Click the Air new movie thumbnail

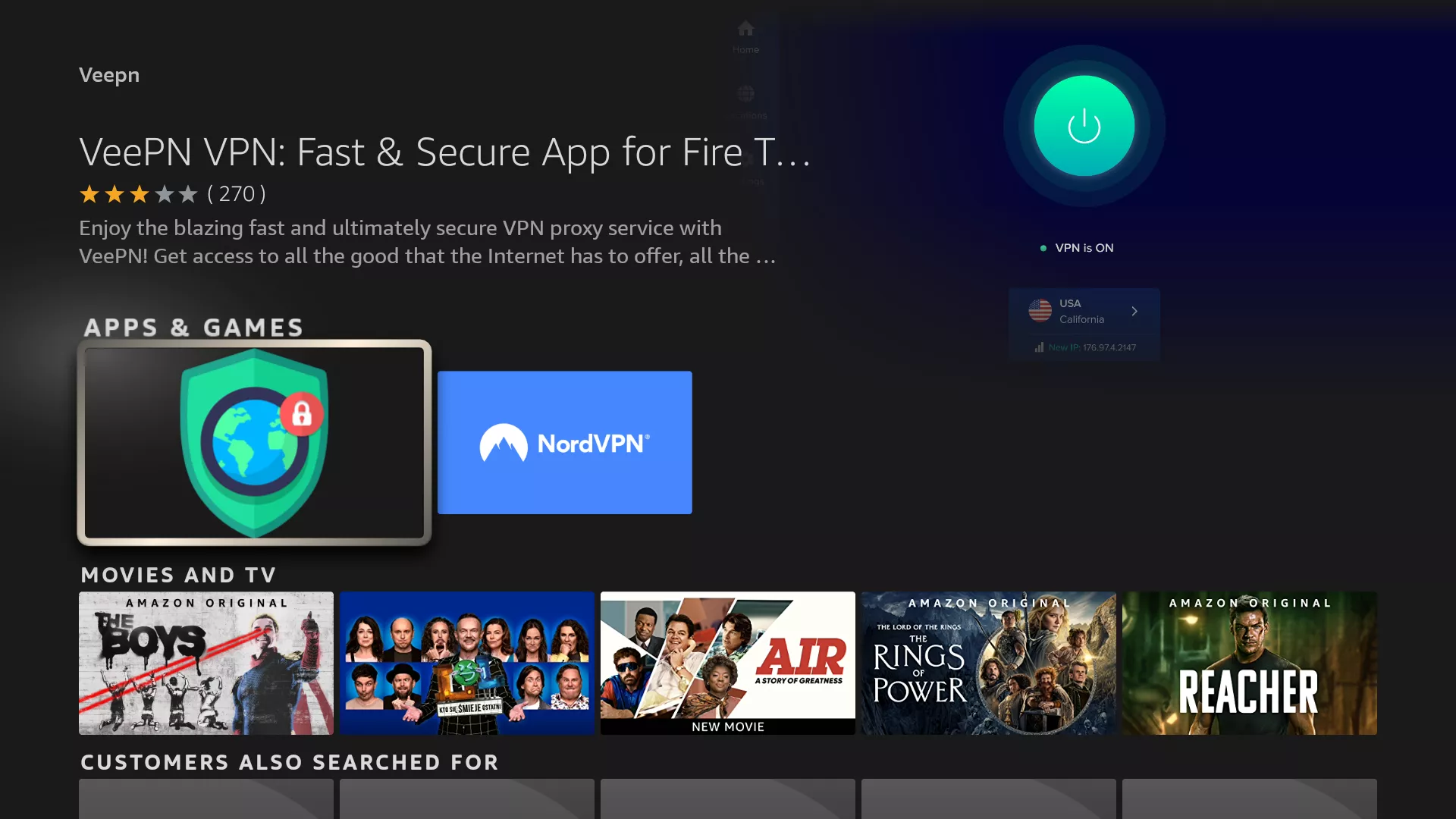click(x=728, y=663)
